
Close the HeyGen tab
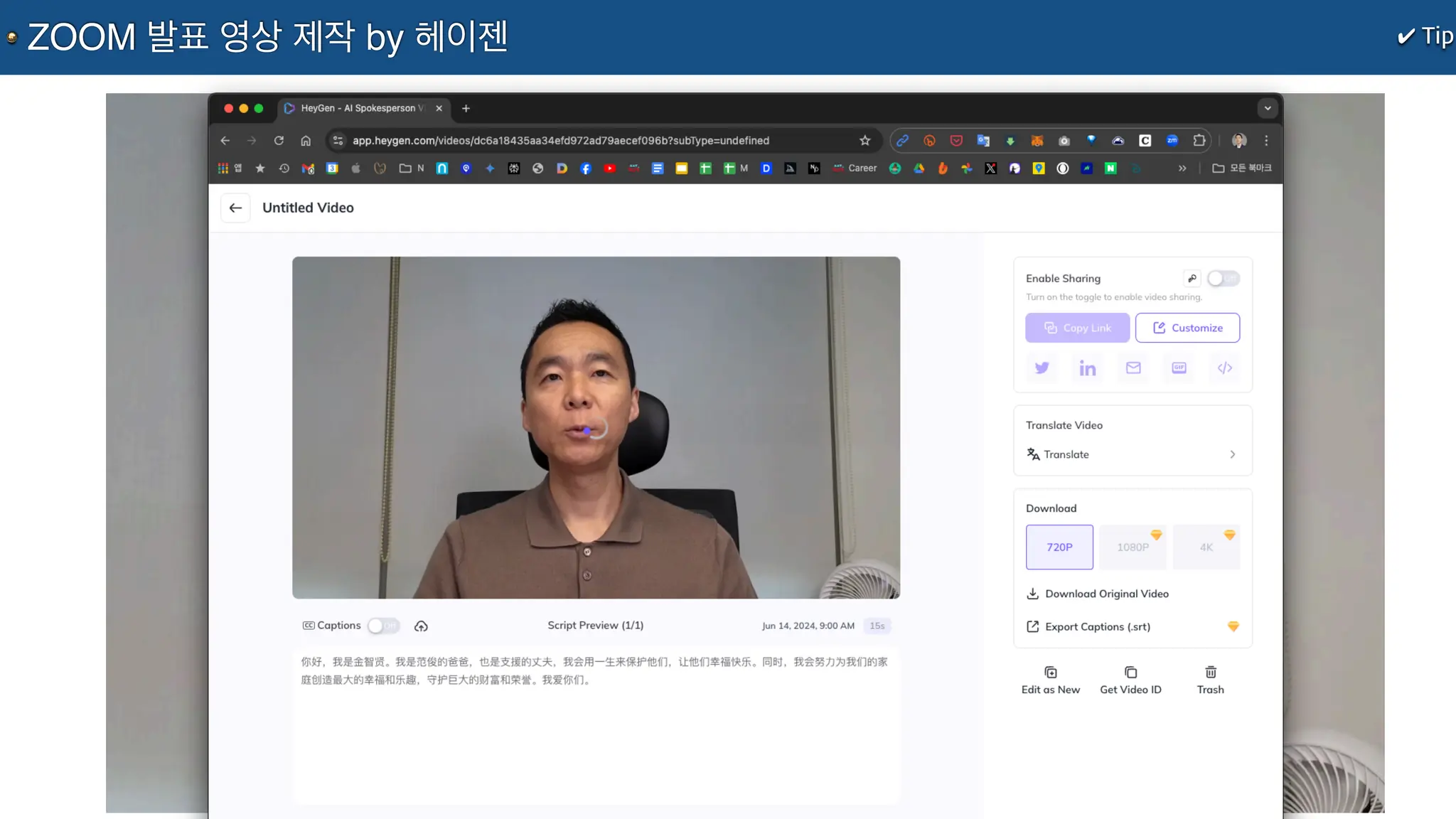pyautogui.click(x=439, y=109)
